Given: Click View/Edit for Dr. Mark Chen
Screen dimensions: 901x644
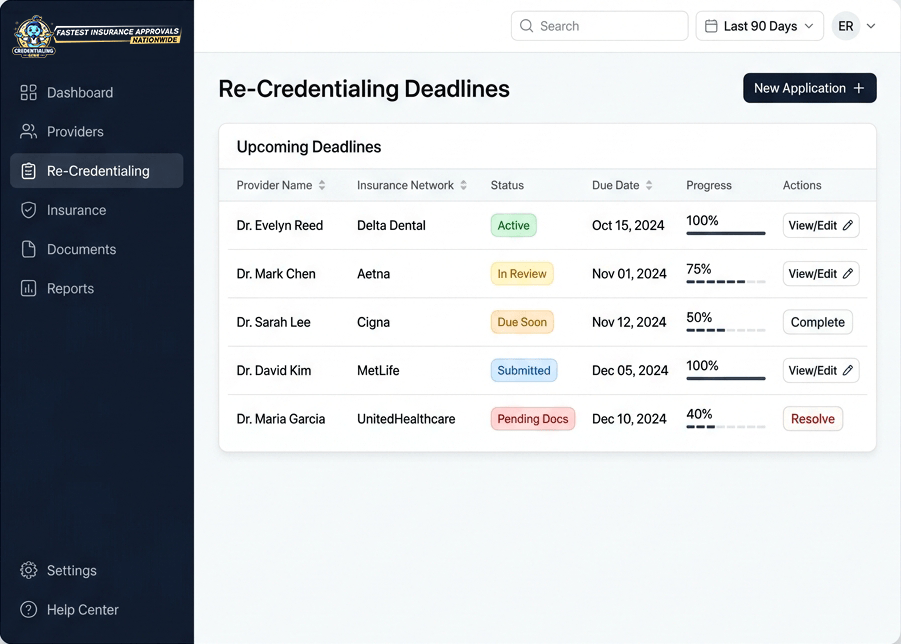Looking at the screenshot, I should tap(821, 273).
